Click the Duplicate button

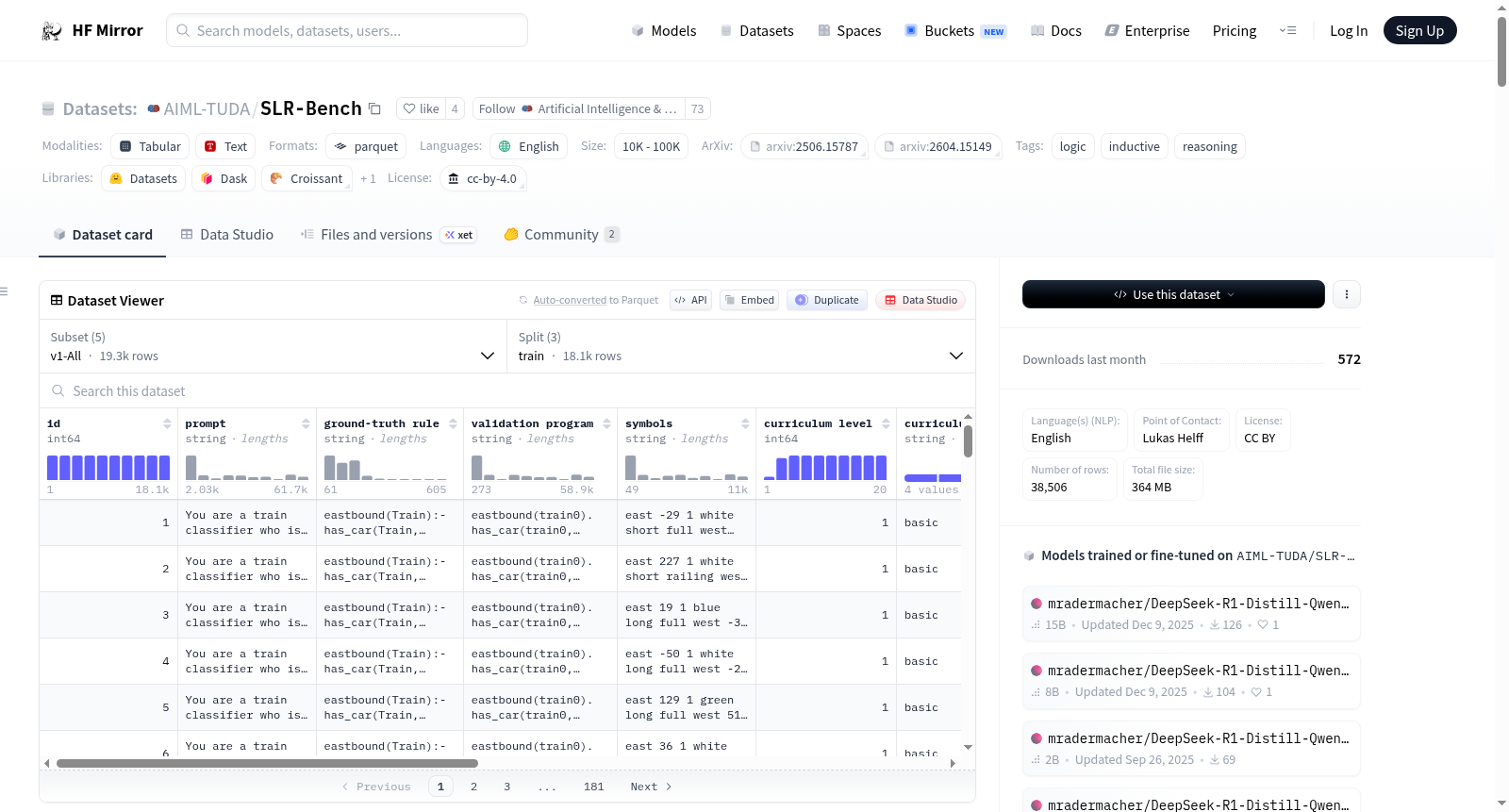826,300
